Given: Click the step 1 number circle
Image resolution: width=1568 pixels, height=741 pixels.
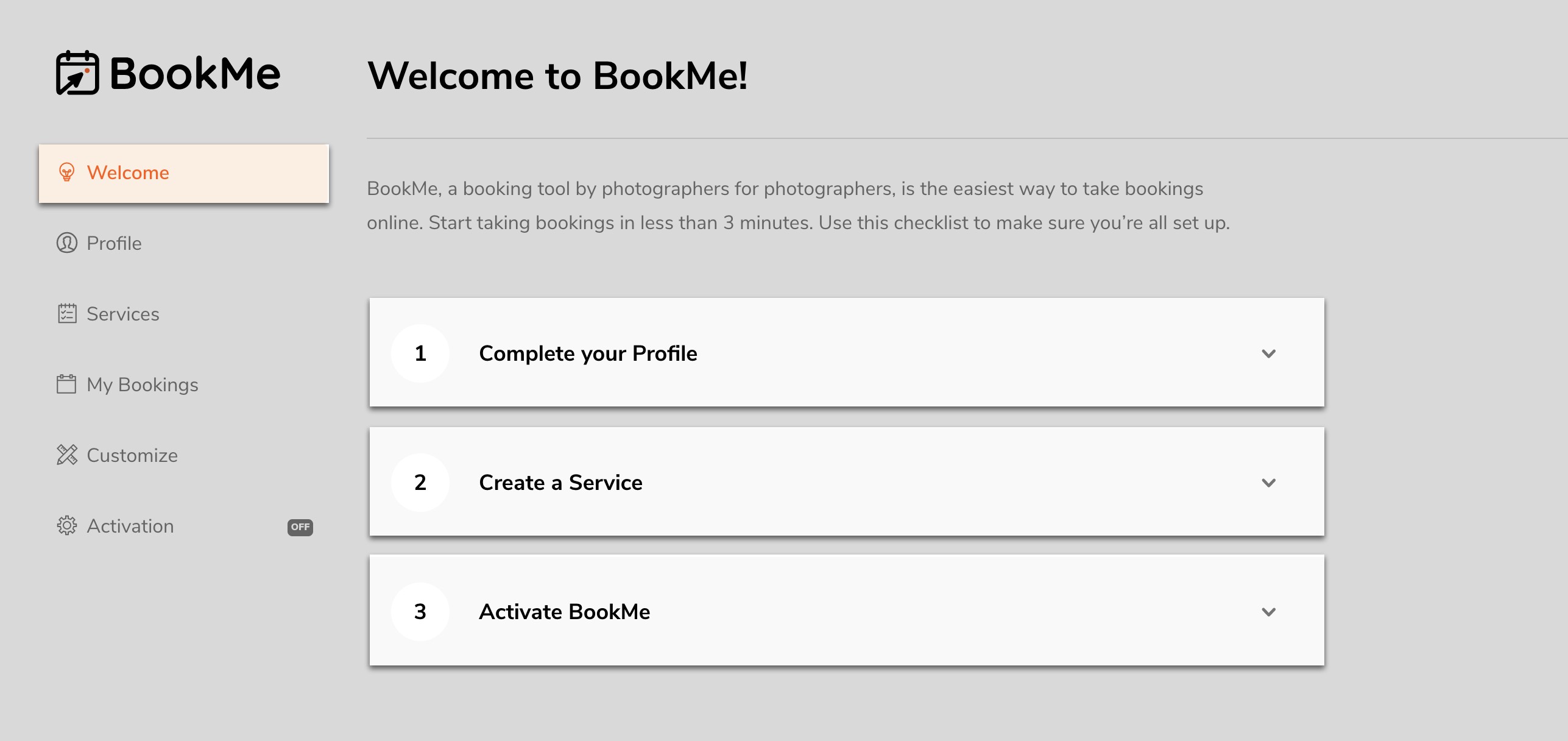Looking at the screenshot, I should pos(420,353).
